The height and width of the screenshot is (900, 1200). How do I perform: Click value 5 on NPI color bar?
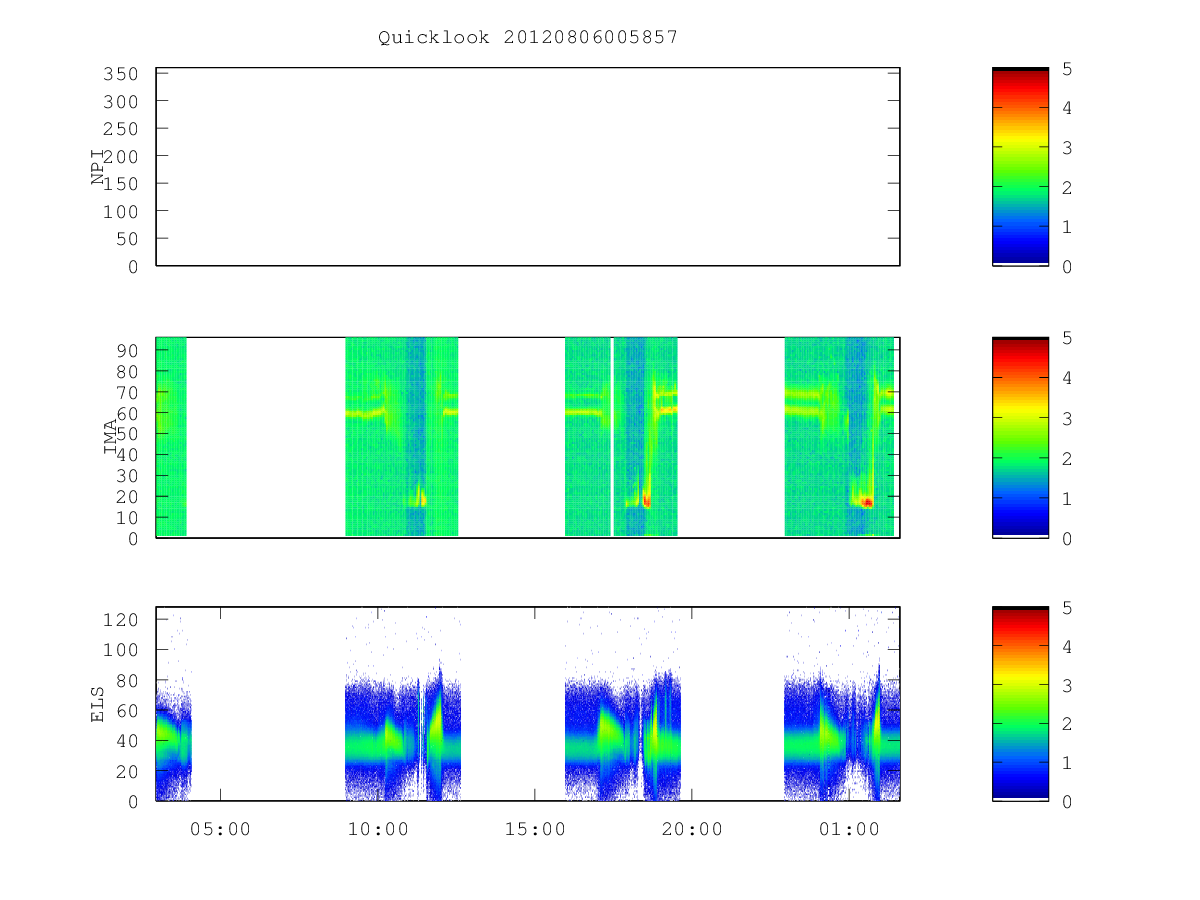[1066, 69]
